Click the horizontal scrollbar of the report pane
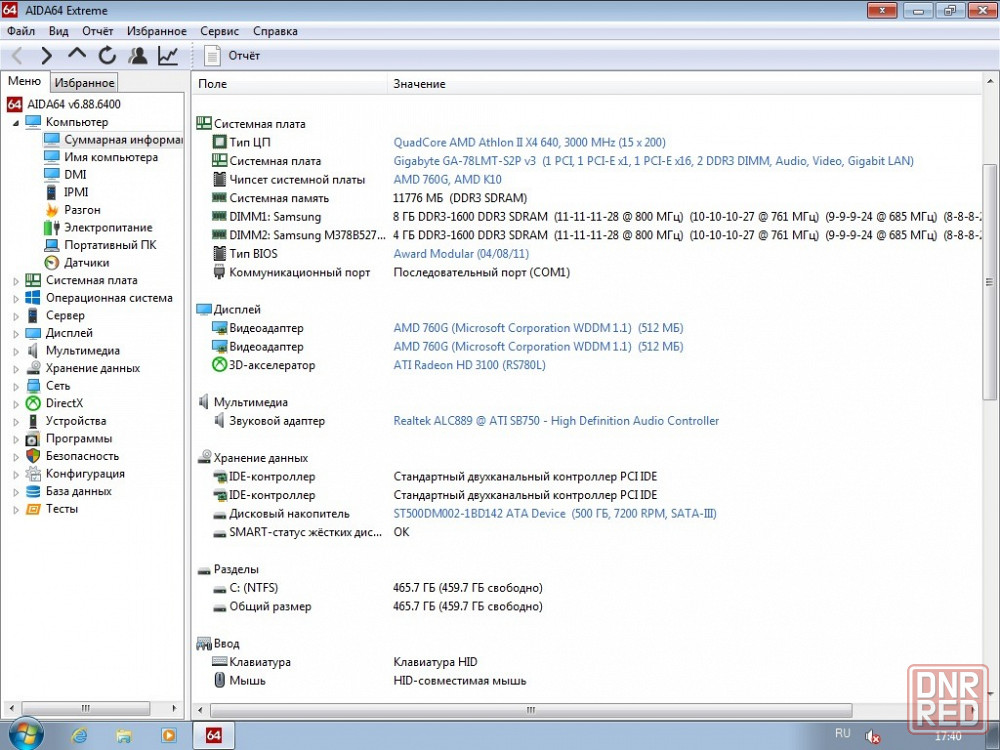The image size is (1000, 750). (x=531, y=710)
